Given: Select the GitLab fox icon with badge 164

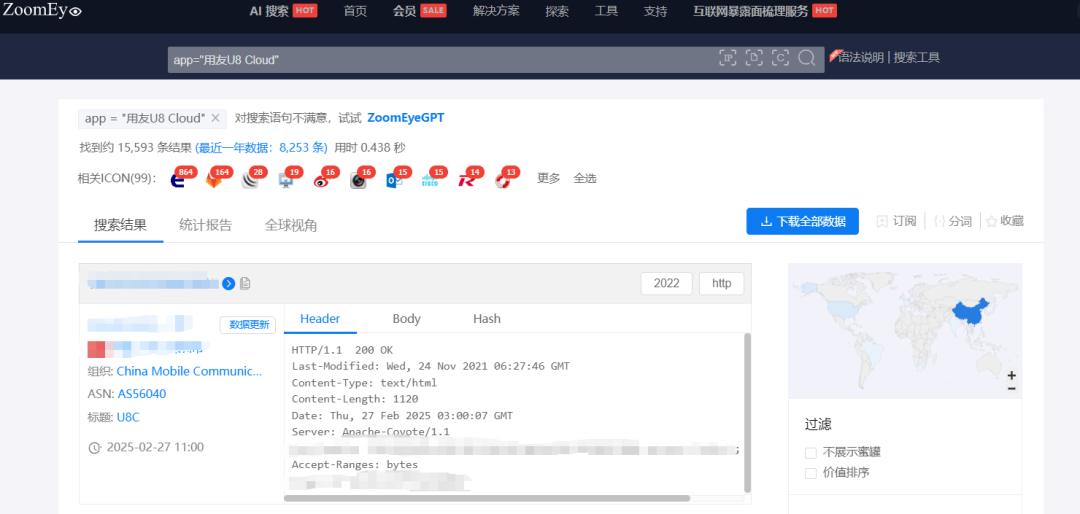Looking at the screenshot, I should click(x=215, y=180).
